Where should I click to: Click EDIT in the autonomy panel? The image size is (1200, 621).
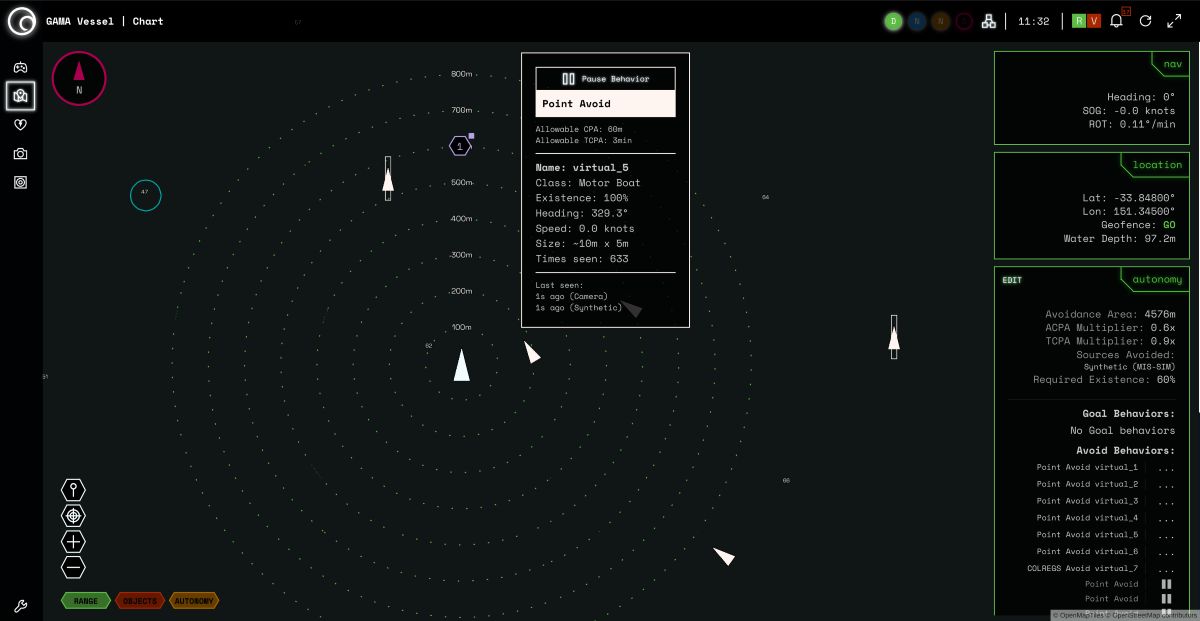tap(1012, 280)
